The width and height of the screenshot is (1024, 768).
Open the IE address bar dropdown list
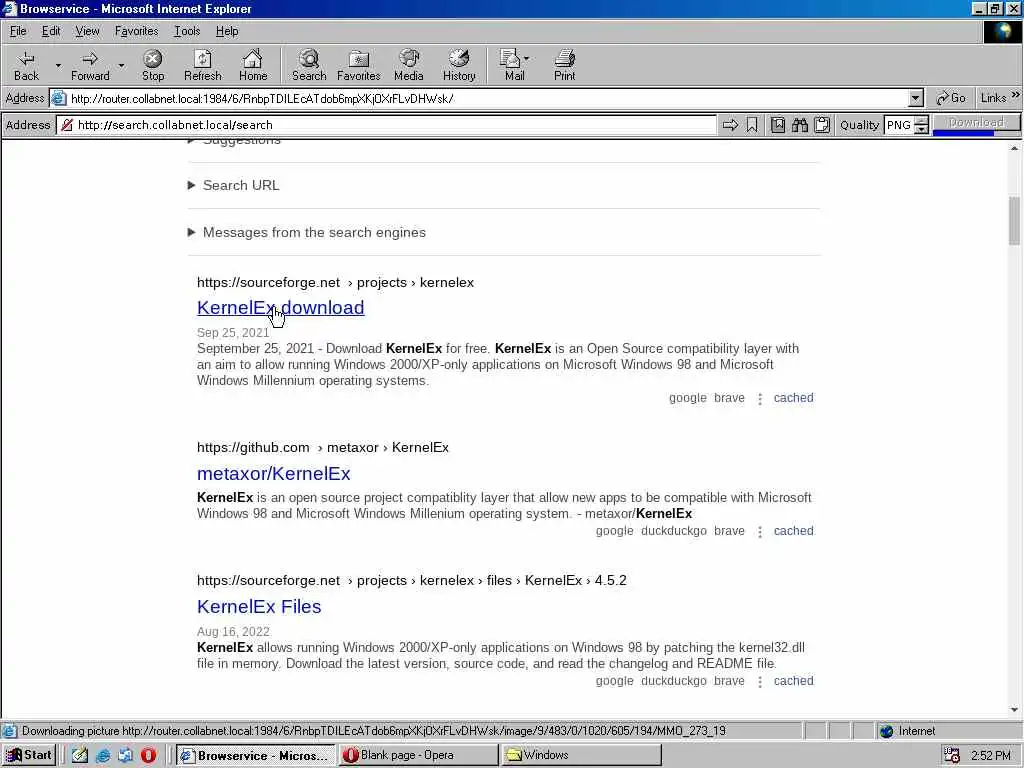coord(916,99)
